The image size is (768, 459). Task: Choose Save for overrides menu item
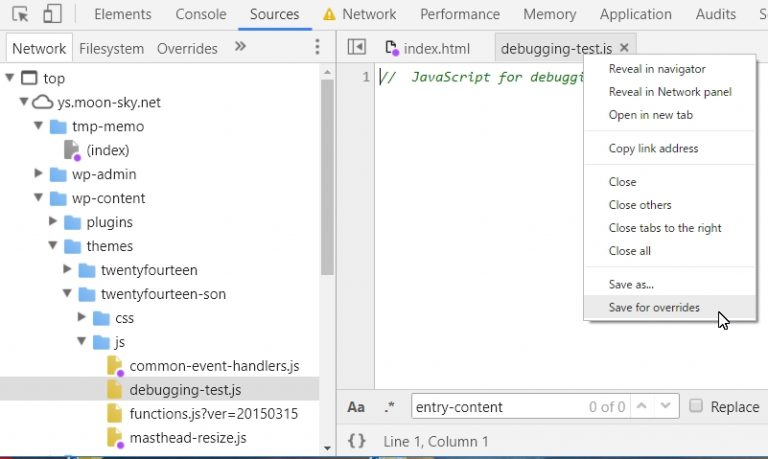pyautogui.click(x=670, y=308)
